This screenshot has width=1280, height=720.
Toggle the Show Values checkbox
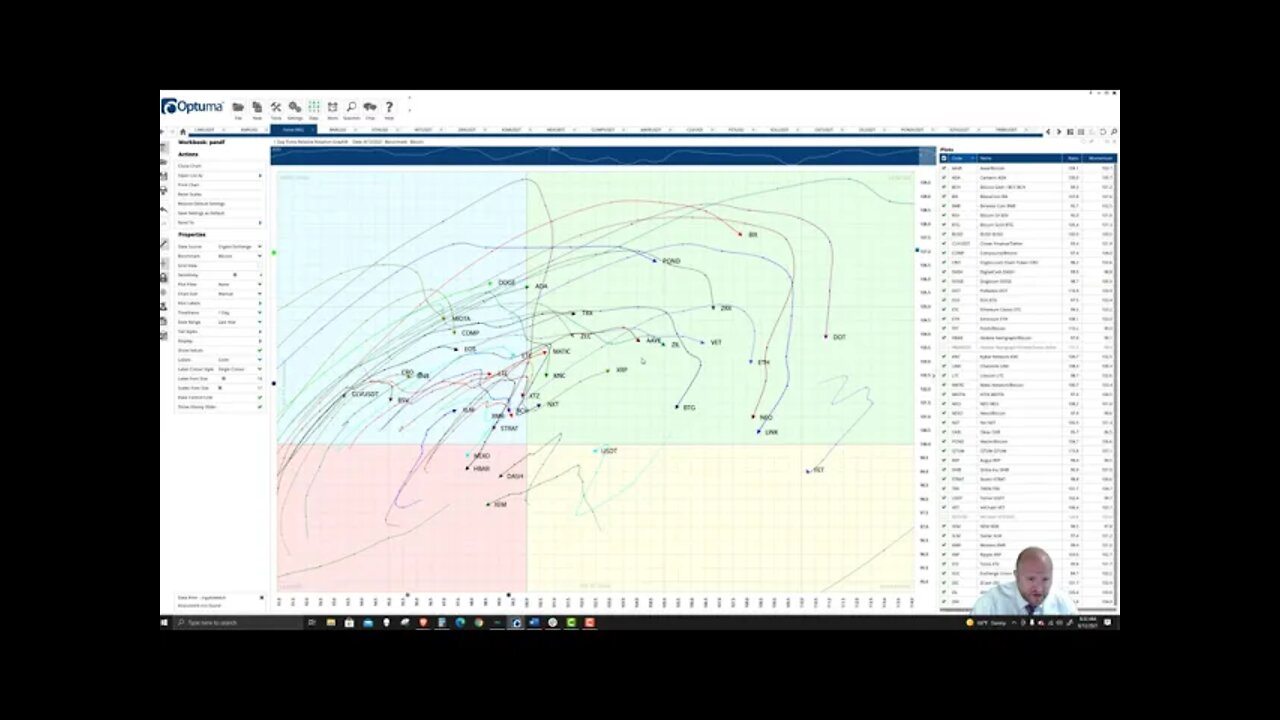pos(260,350)
